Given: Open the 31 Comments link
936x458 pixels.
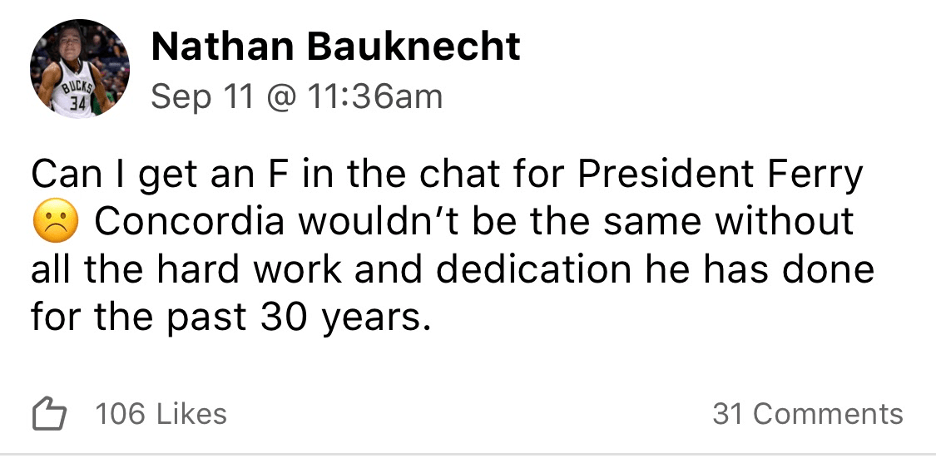Looking at the screenshot, I should coord(807,414).
